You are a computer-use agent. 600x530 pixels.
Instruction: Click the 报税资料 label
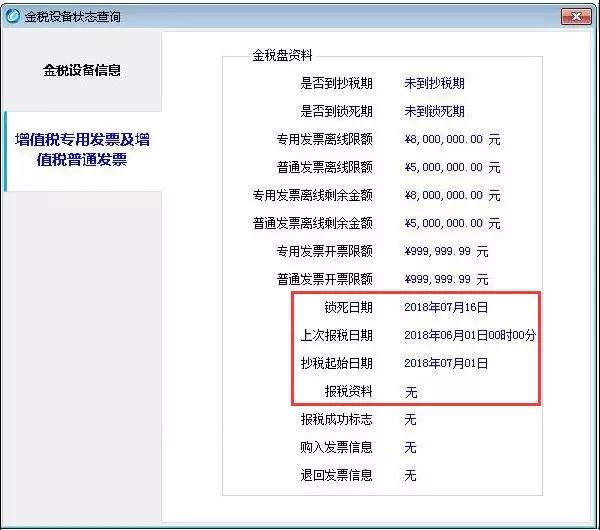349,391
